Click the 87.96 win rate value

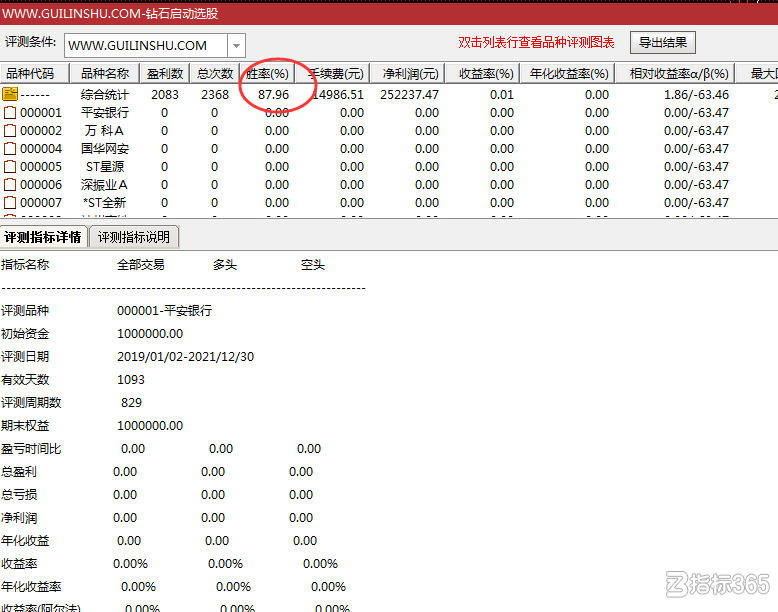pyautogui.click(x=273, y=94)
